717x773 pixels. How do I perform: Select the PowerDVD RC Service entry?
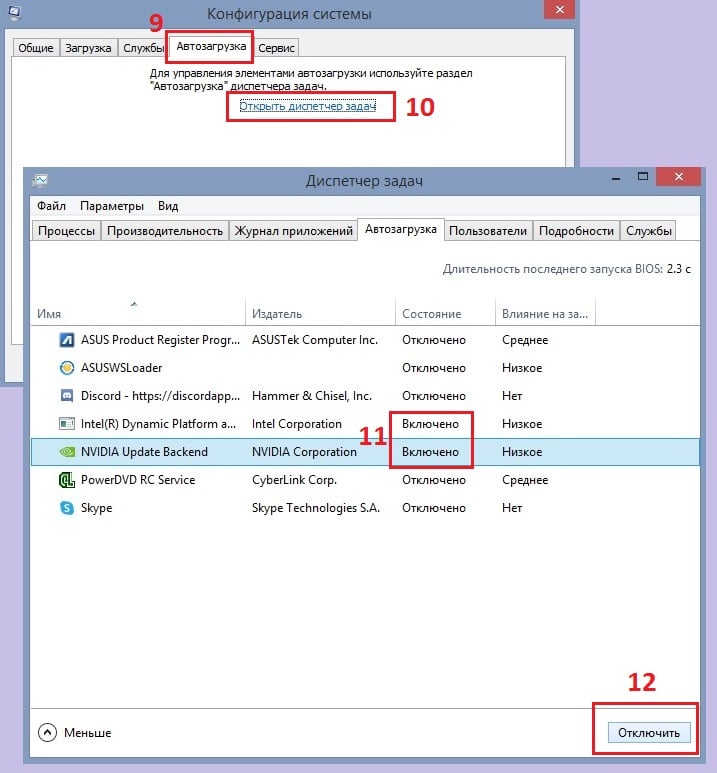click(x=138, y=480)
